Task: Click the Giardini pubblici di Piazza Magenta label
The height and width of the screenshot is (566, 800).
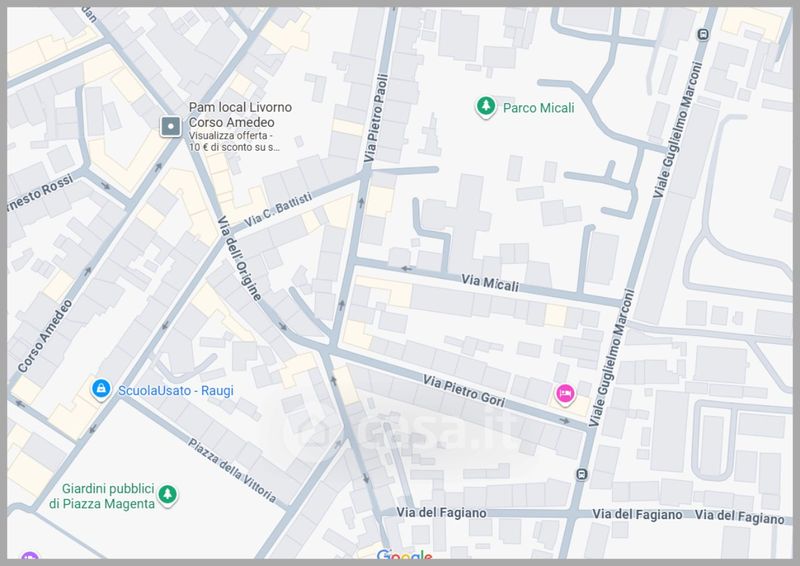Action: click(95, 496)
